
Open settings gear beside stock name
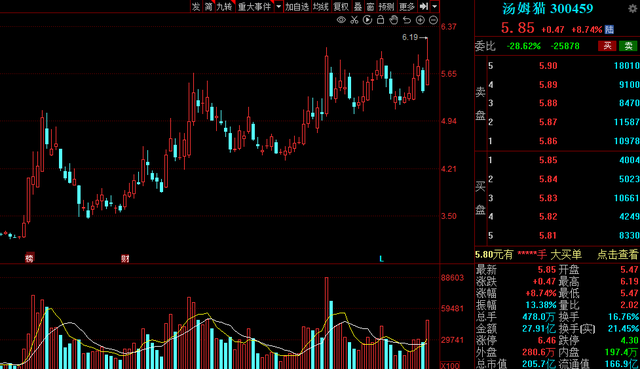pyautogui.click(x=633, y=9)
